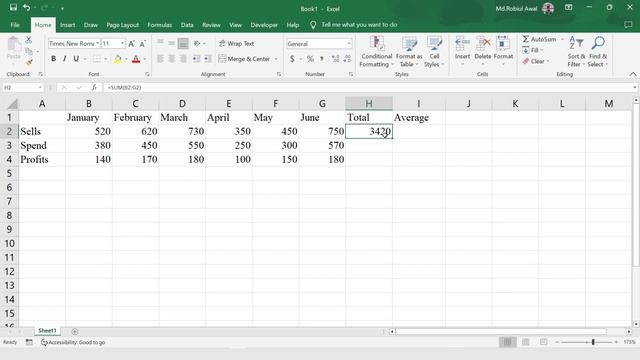Align text left
Screen dimensions: 640x360
tap(160, 59)
